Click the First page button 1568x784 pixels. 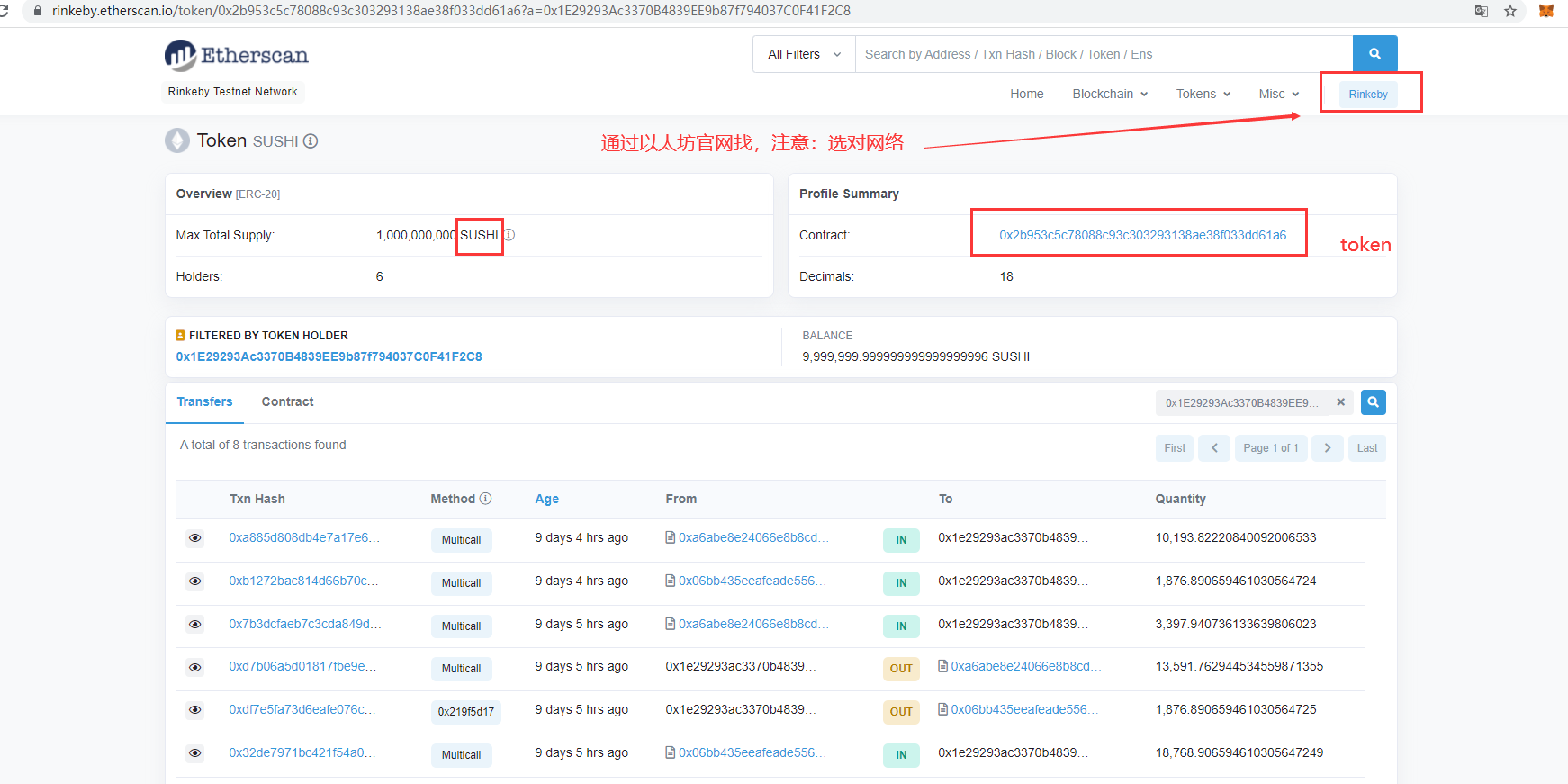point(1175,448)
